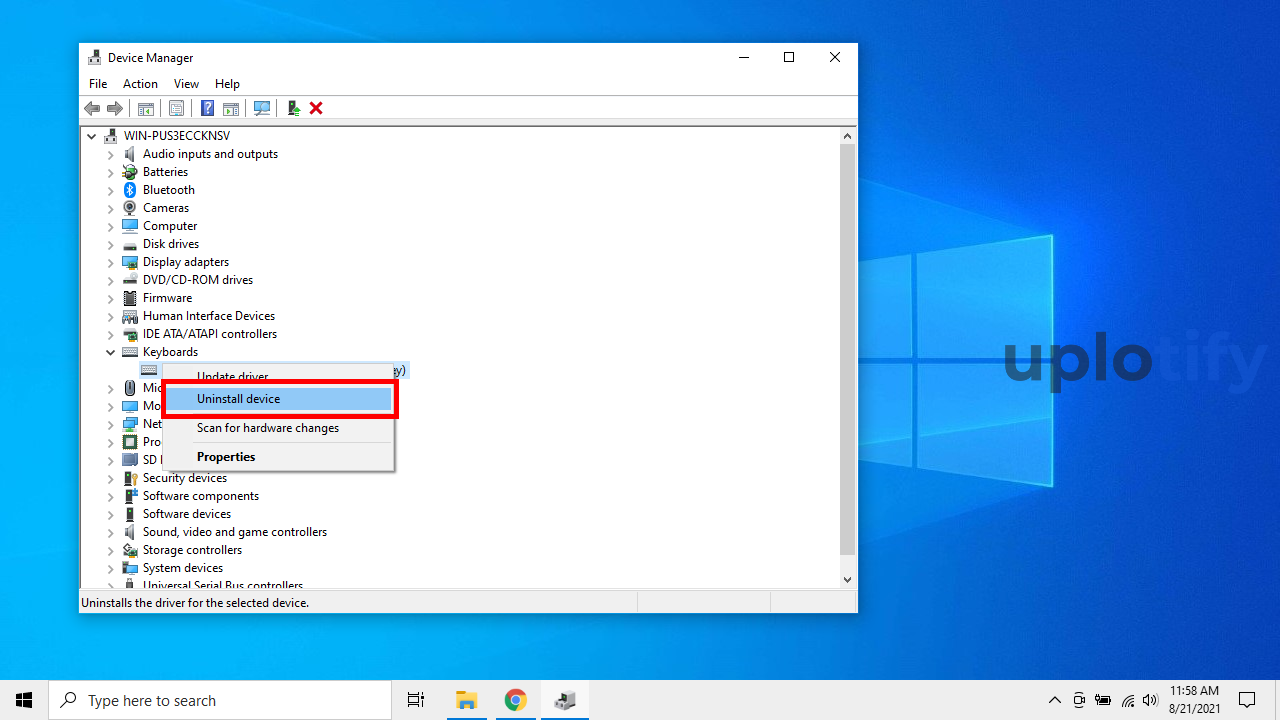The width and height of the screenshot is (1280, 720).
Task: Open the Windows Start menu
Action: pyautogui.click(x=24, y=700)
